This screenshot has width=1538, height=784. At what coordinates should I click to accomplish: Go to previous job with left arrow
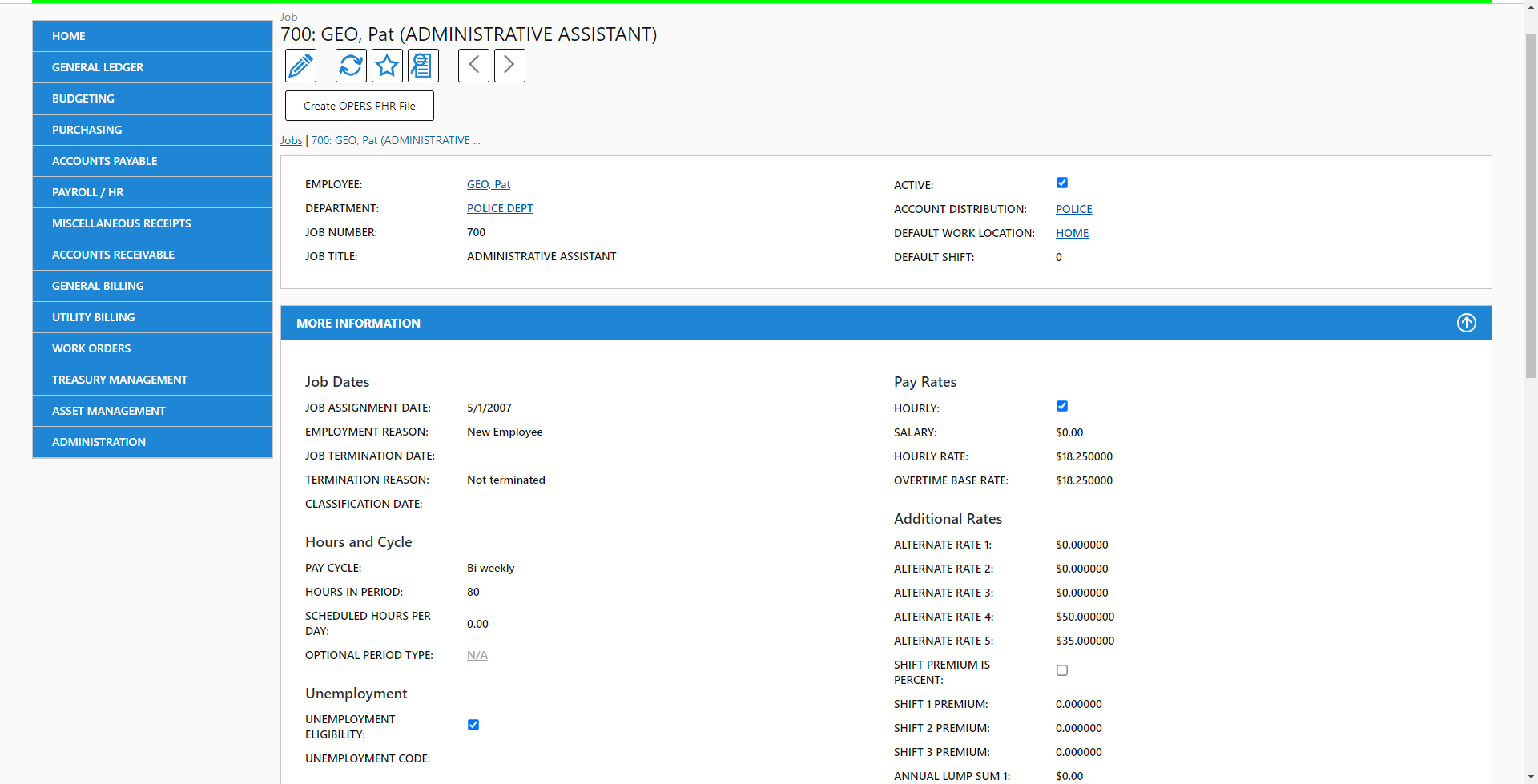click(473, 66)
